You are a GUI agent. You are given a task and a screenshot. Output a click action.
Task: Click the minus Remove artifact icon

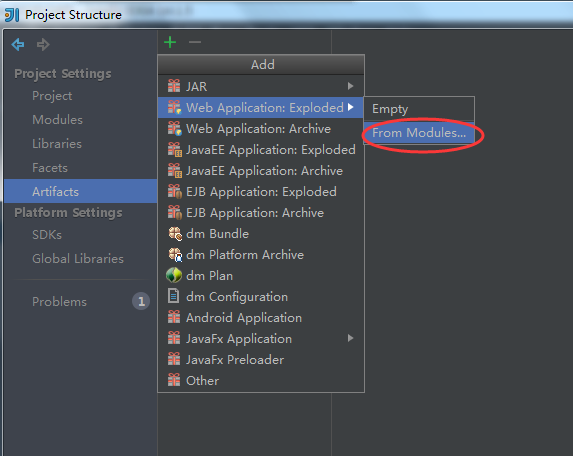coord(195,42)
